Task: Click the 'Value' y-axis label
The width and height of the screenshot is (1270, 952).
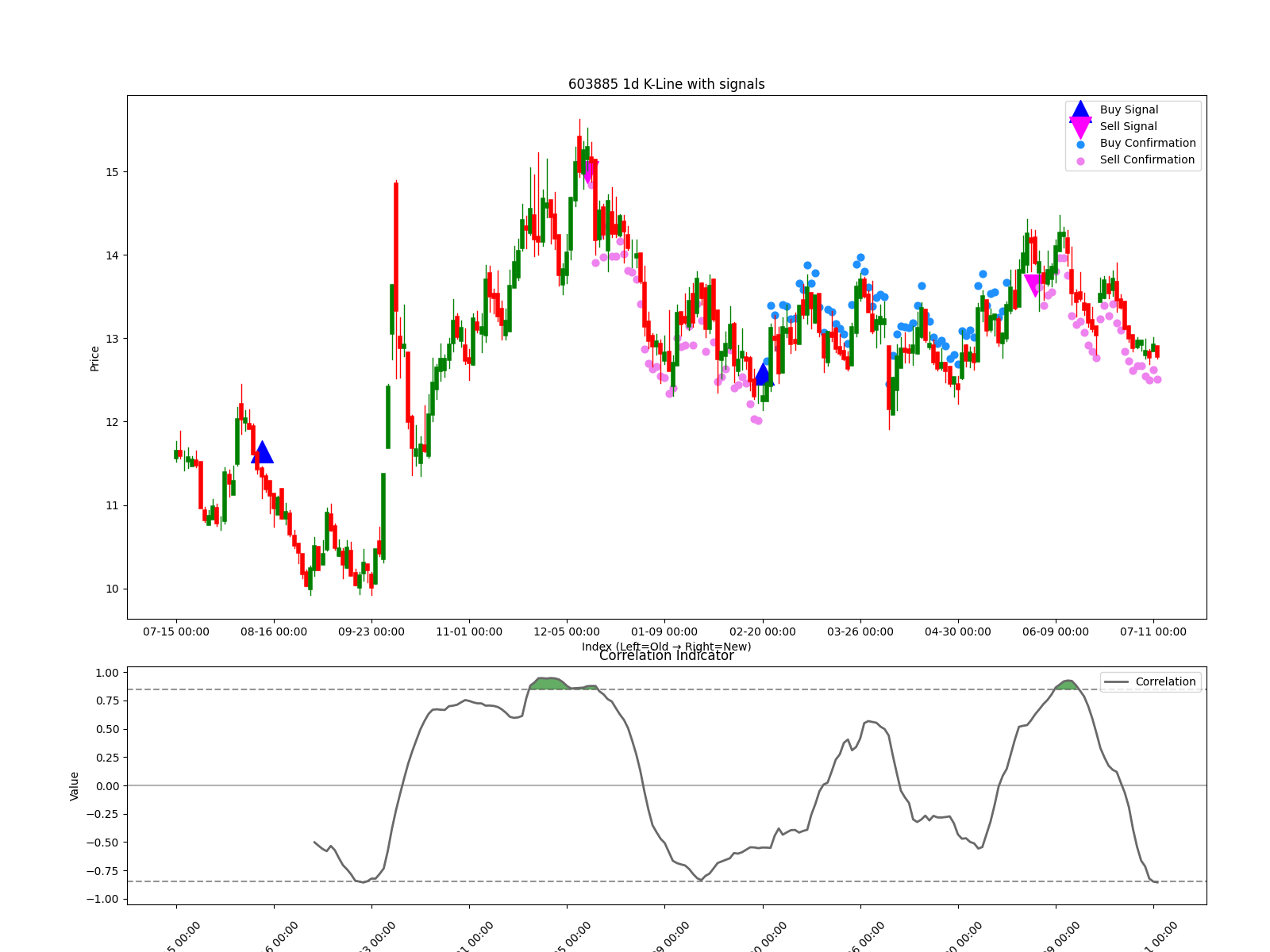Action: [x=75, y=786]
